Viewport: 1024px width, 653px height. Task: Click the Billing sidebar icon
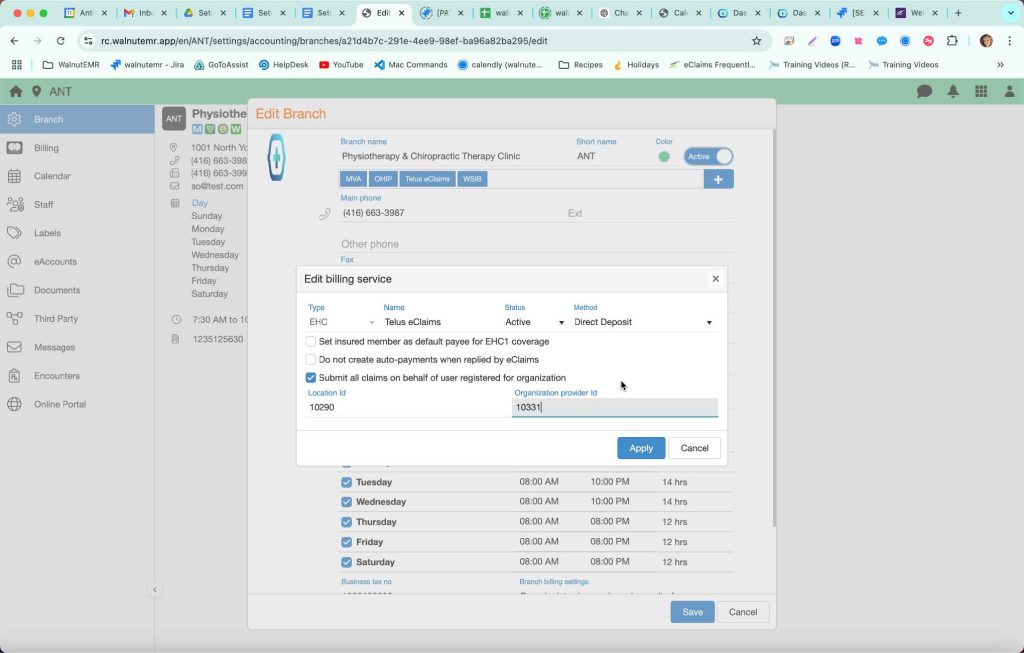coord(14,148)
